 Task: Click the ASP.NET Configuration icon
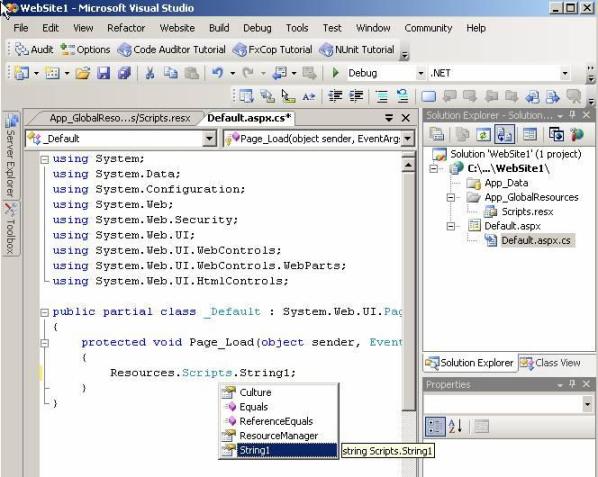tap(577, 134)
